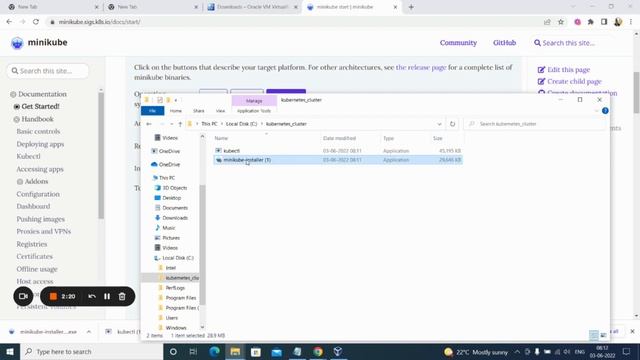Stop the screen recording

[53, 296]
